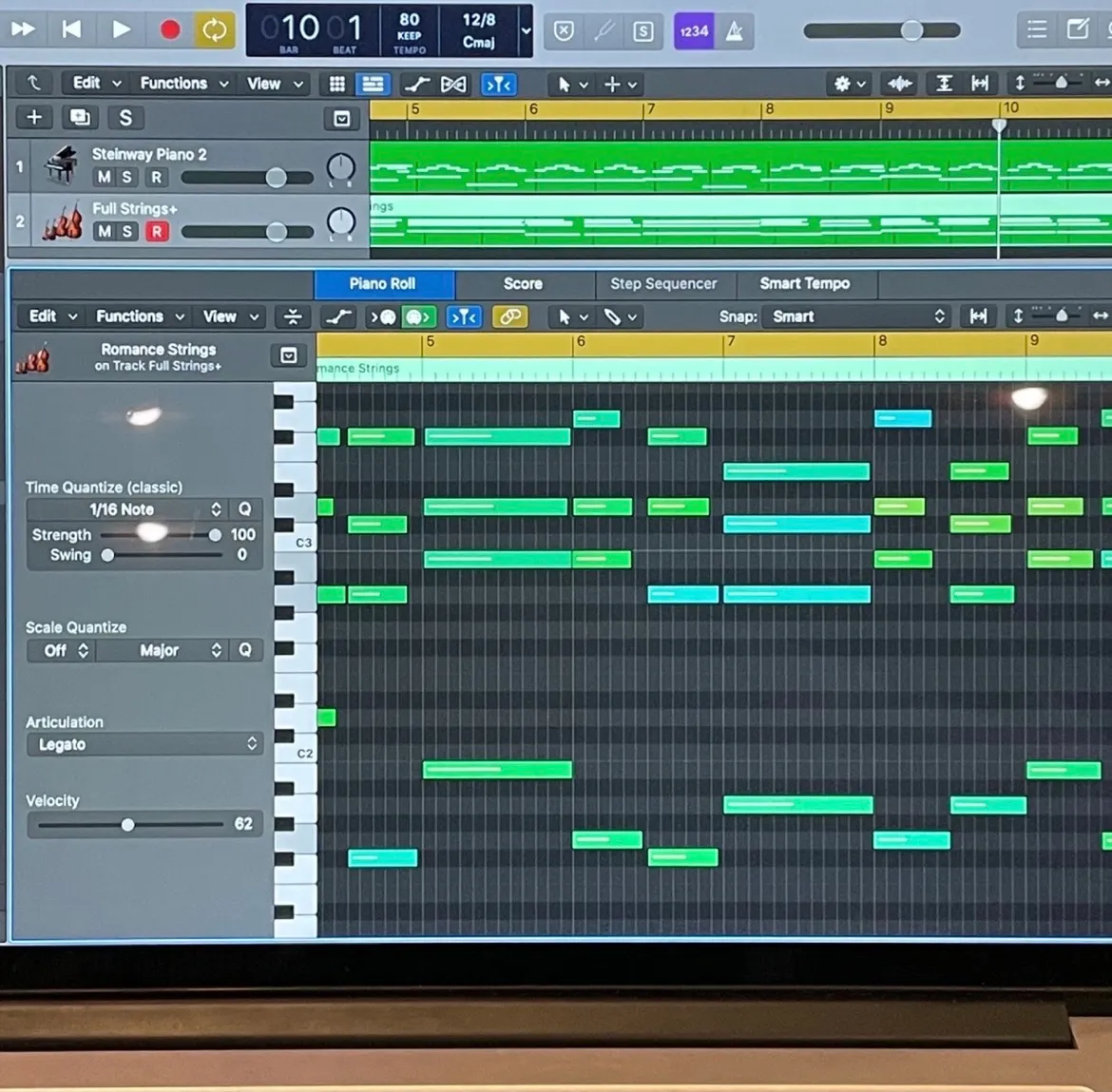This screenshot has width=1112, height=1092.
Task: Click the piano roll automation curve icon
Action: 337,316
